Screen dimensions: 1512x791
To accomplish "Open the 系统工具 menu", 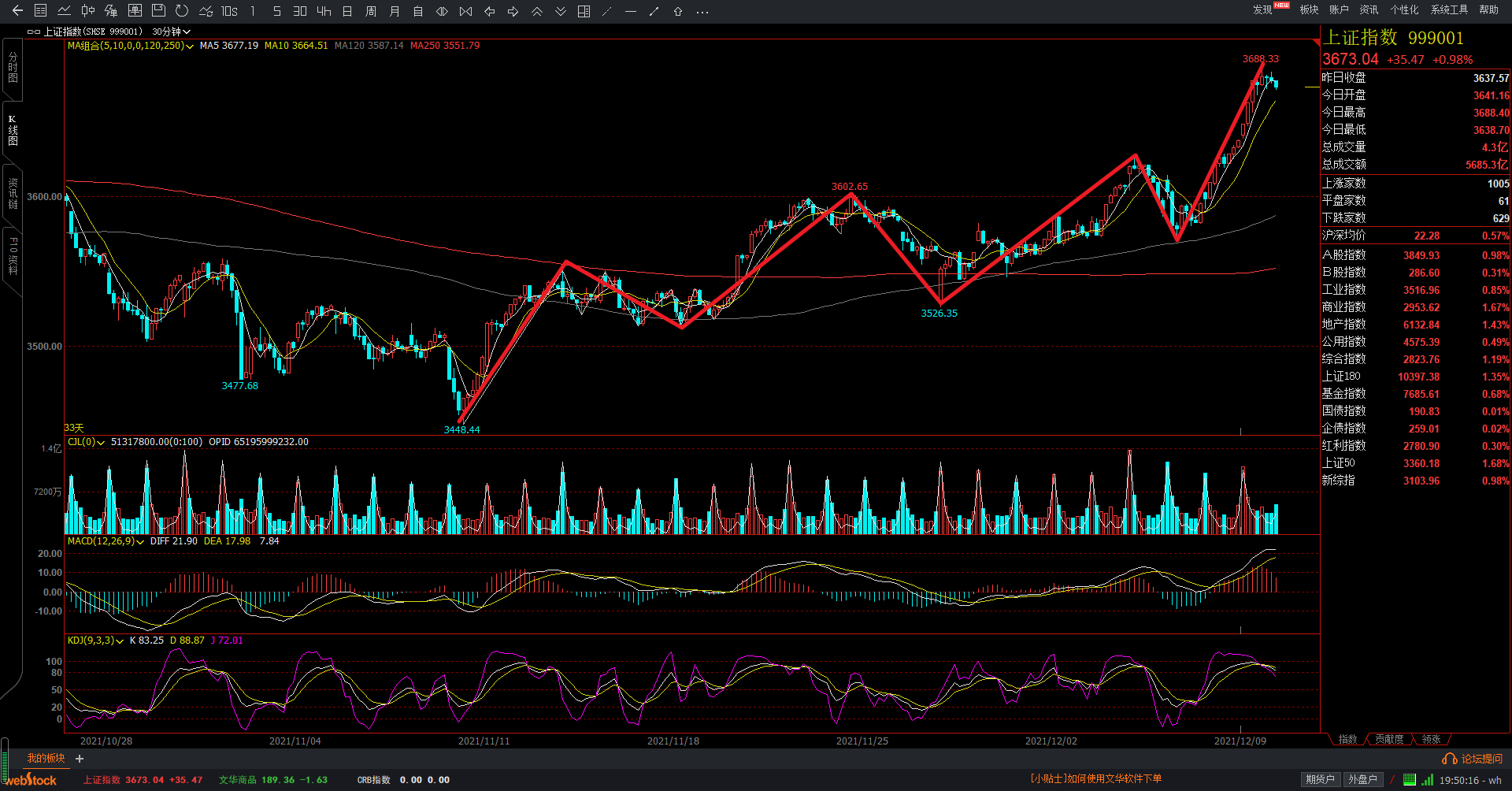I will [1449, 9].
